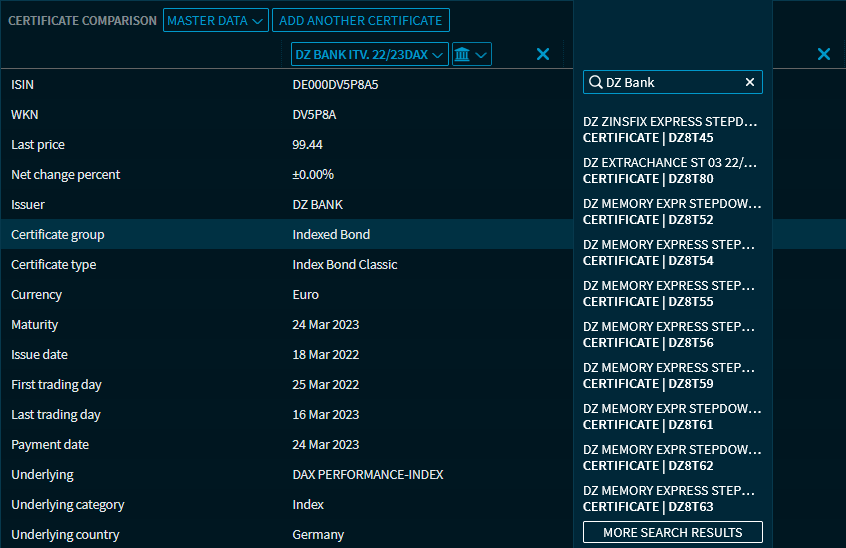Image resolution: width=846 pixels, height=548 pixels.
Task: Select DZ Zinsfix Express certificate DZ8T45
Action: point(670,130)
